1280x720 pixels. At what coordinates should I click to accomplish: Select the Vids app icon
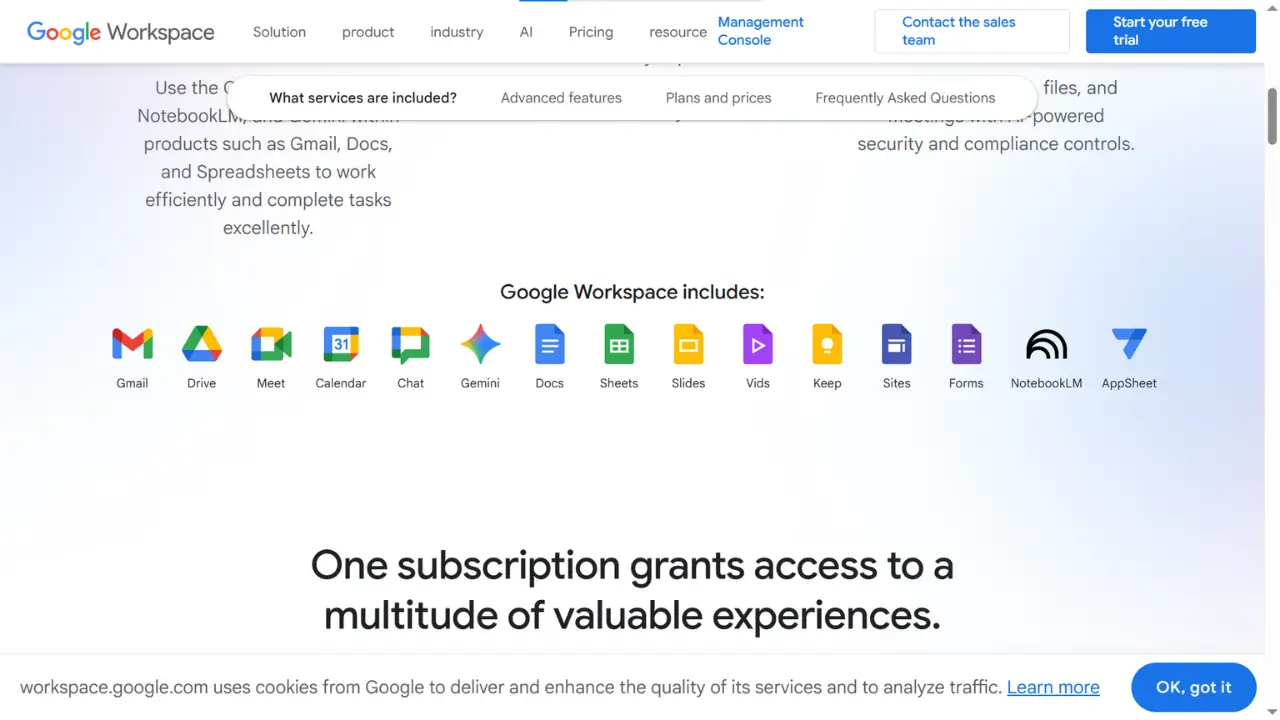click(757, 344)
